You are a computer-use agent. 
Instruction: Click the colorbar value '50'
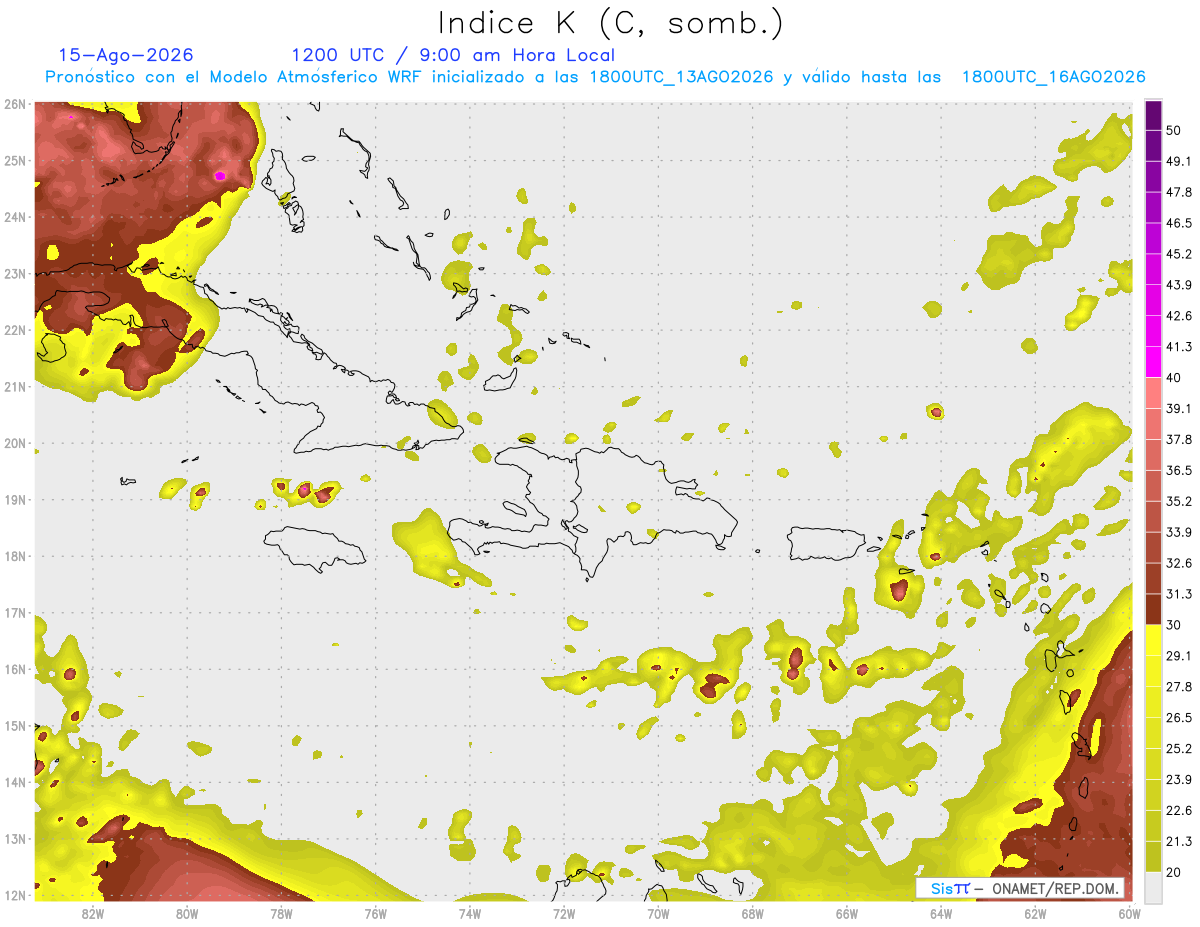point(1174,130)
